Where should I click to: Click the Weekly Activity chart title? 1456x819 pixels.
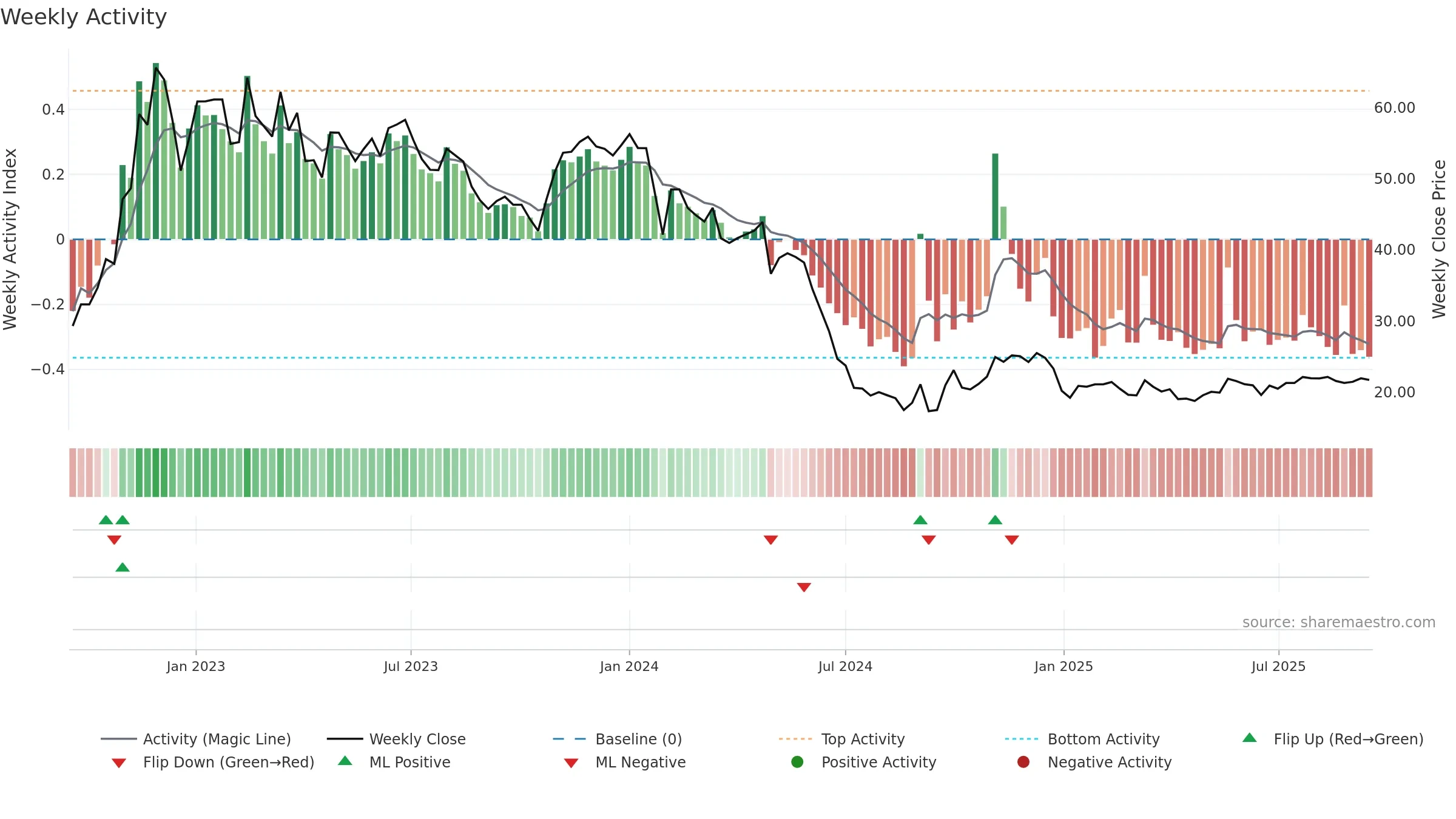click(x=84, y=17)
